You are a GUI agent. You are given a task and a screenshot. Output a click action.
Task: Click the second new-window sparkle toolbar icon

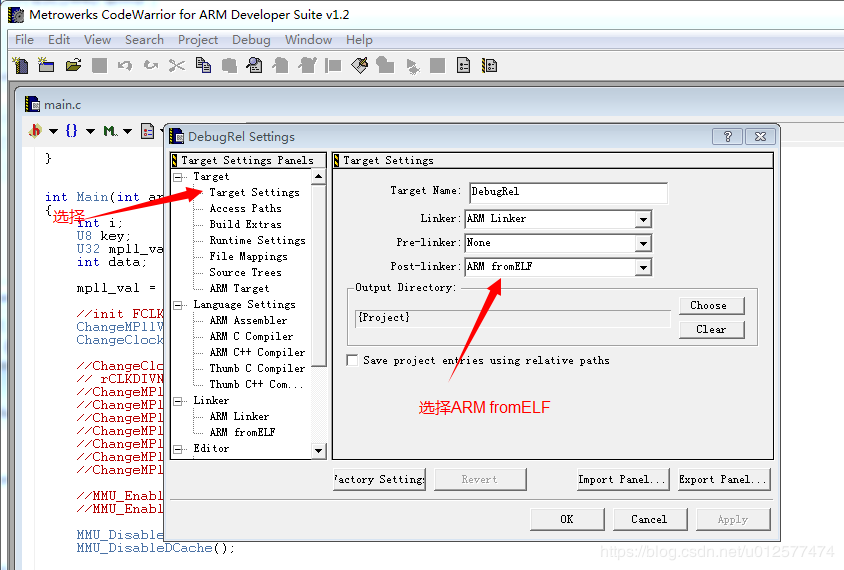(x=46, y=66)
